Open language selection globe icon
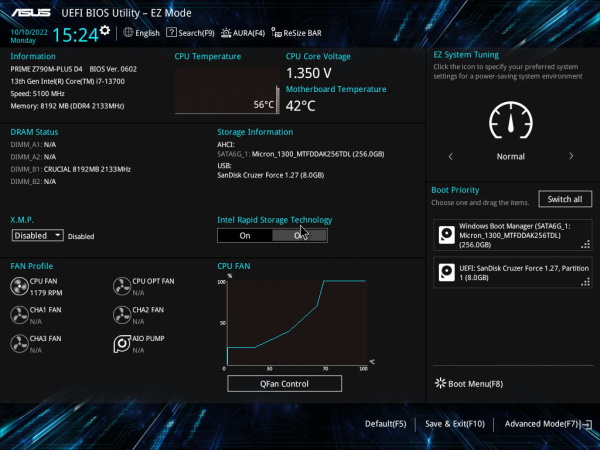 tap(127, 33)
